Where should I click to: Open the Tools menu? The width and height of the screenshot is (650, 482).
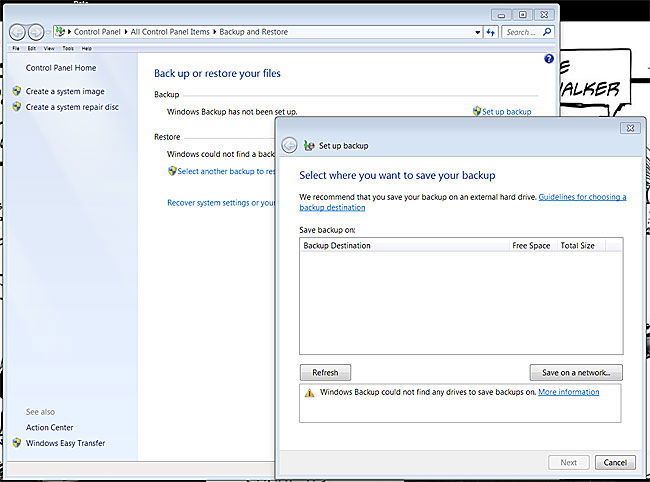pyautogui.click(x=68, y=48)
